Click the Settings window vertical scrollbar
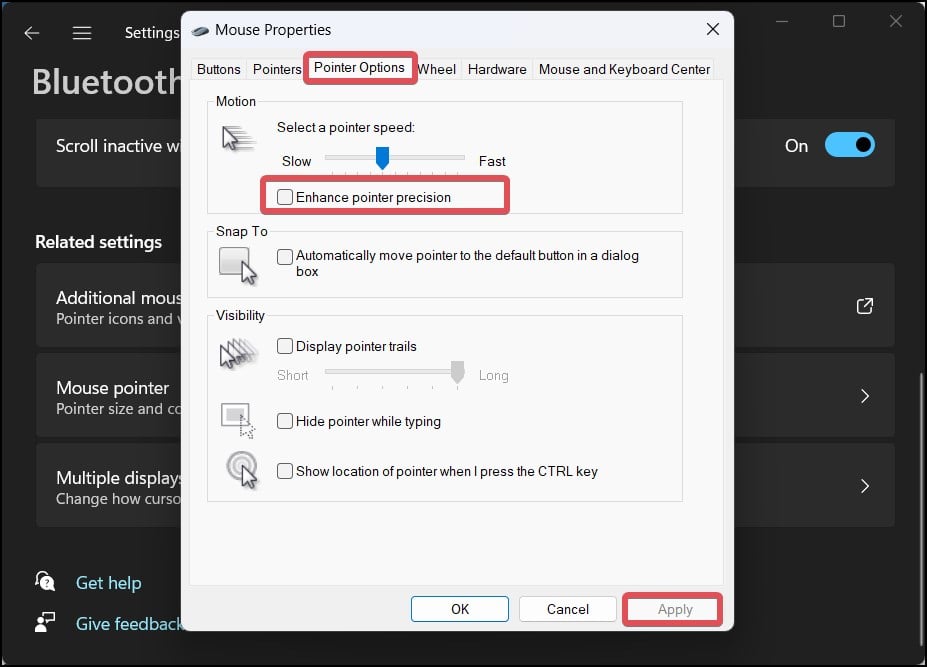 coord(920,509)
